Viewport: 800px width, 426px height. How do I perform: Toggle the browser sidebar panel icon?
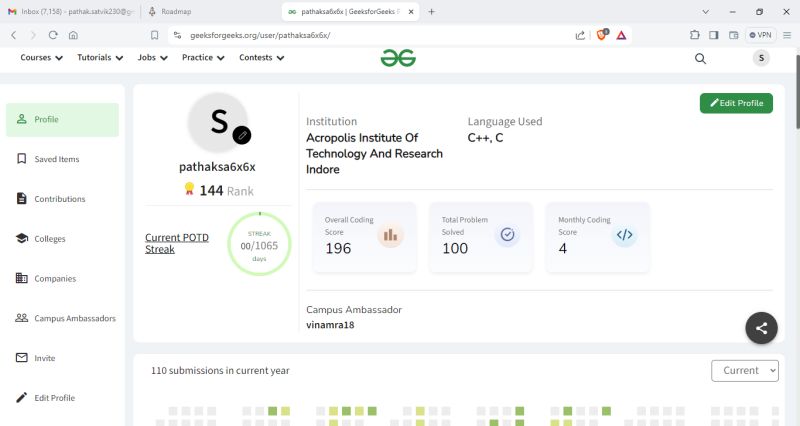[x=714, y=34]
